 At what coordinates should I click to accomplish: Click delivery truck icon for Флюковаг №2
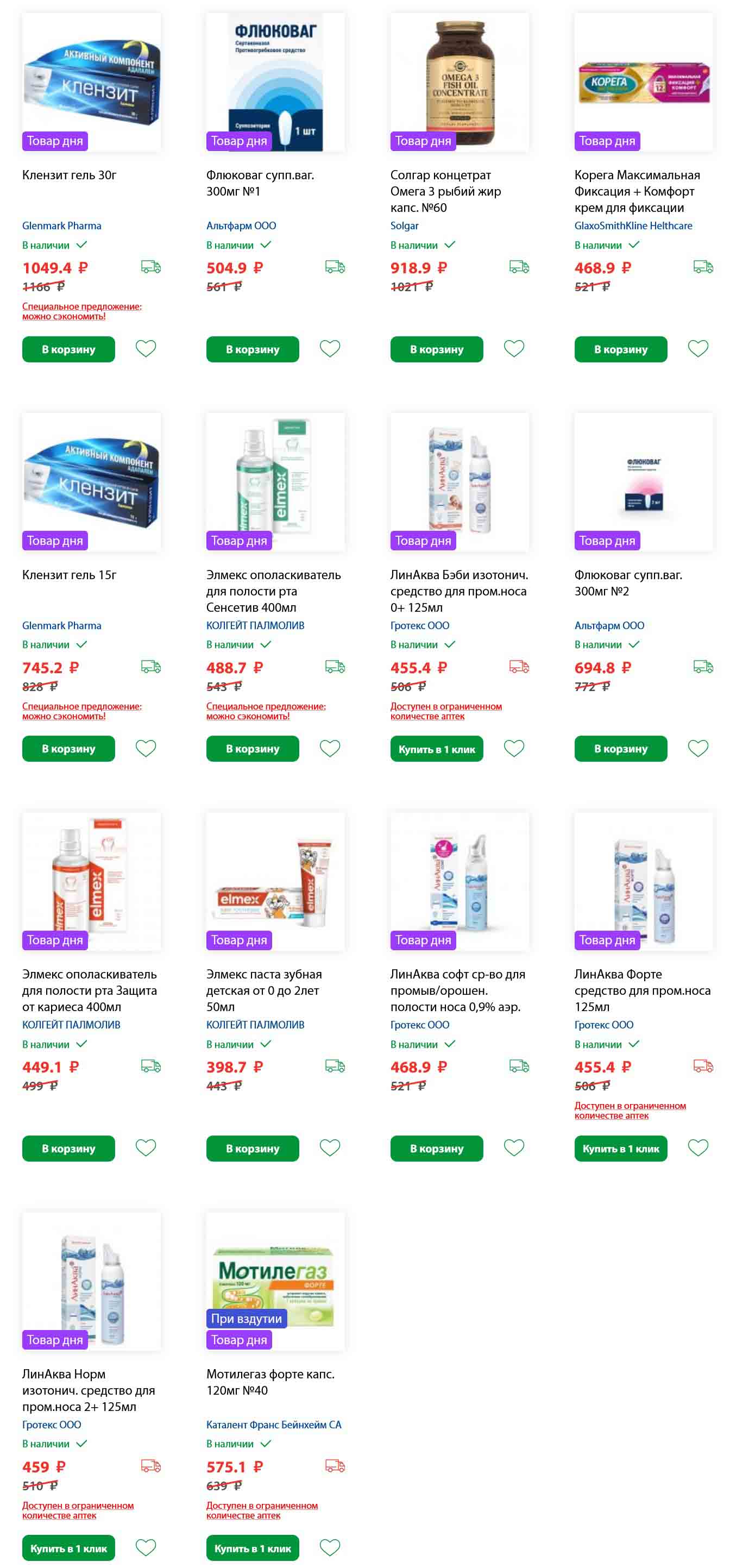[x=703, y=667]
